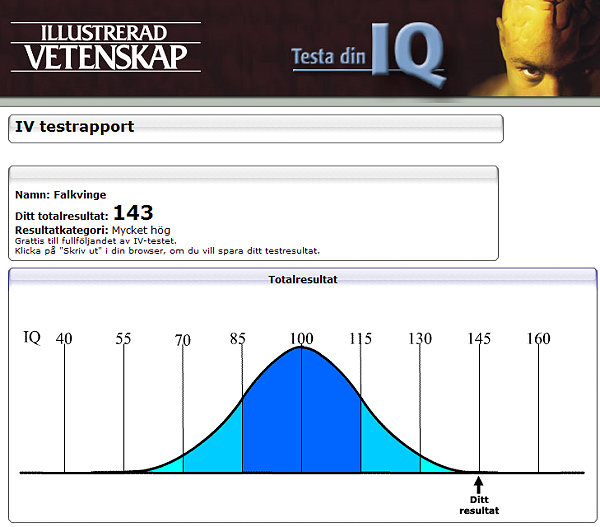Click the 'IQ' axis label on chart

point(32,338)
